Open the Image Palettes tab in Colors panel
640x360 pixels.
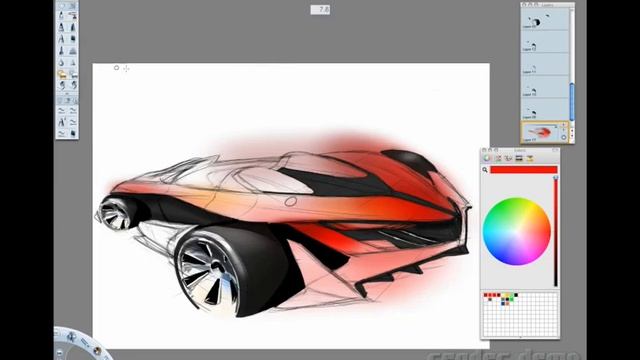point(519,158)
